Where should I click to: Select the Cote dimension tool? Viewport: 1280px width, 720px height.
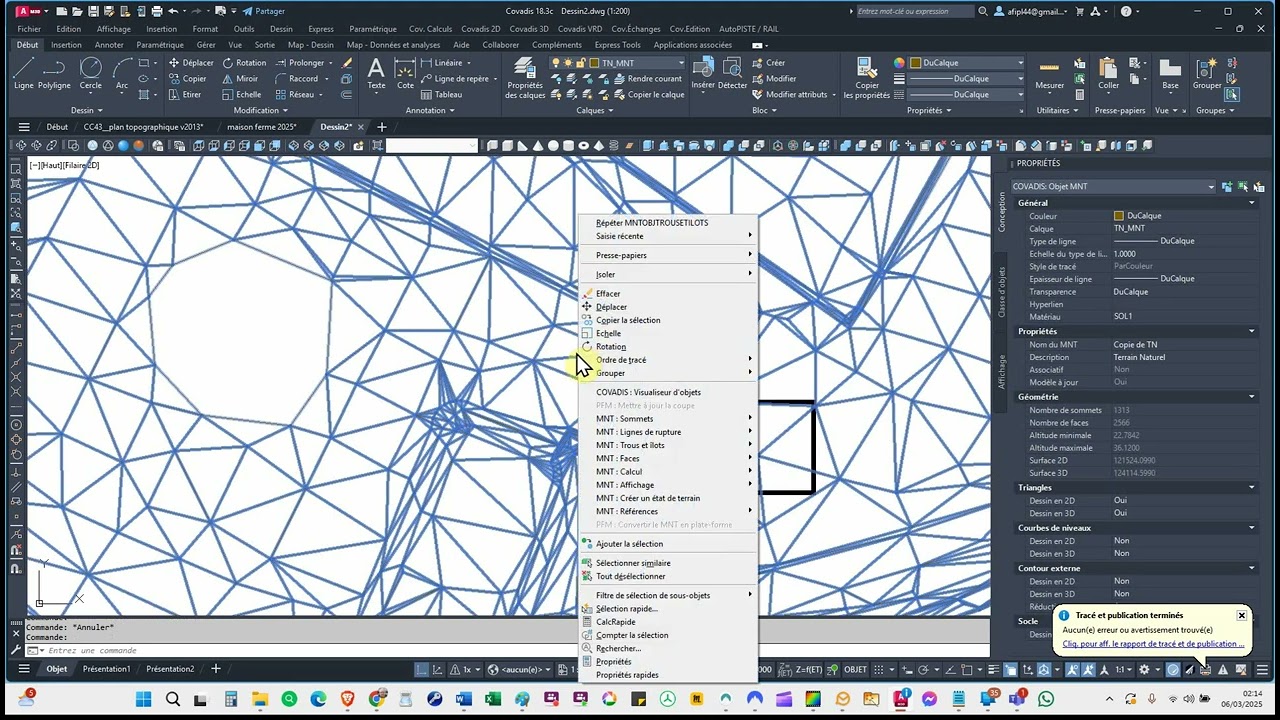point(405,74)
